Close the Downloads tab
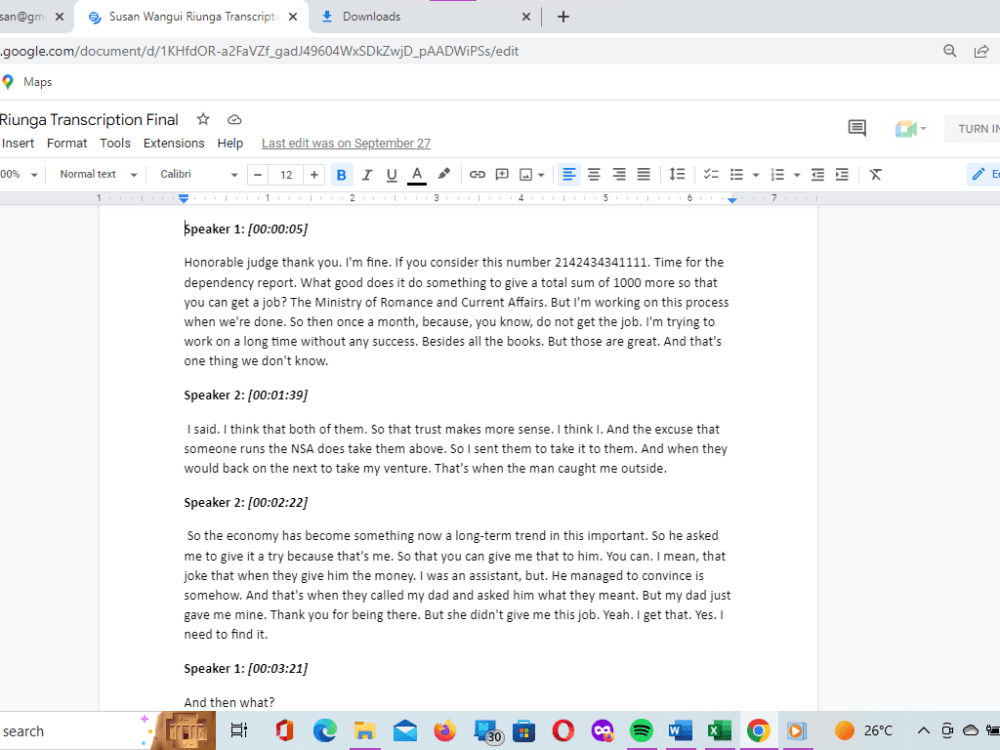The height and width of the screenshot is (750, 1000). click(526, 17)
